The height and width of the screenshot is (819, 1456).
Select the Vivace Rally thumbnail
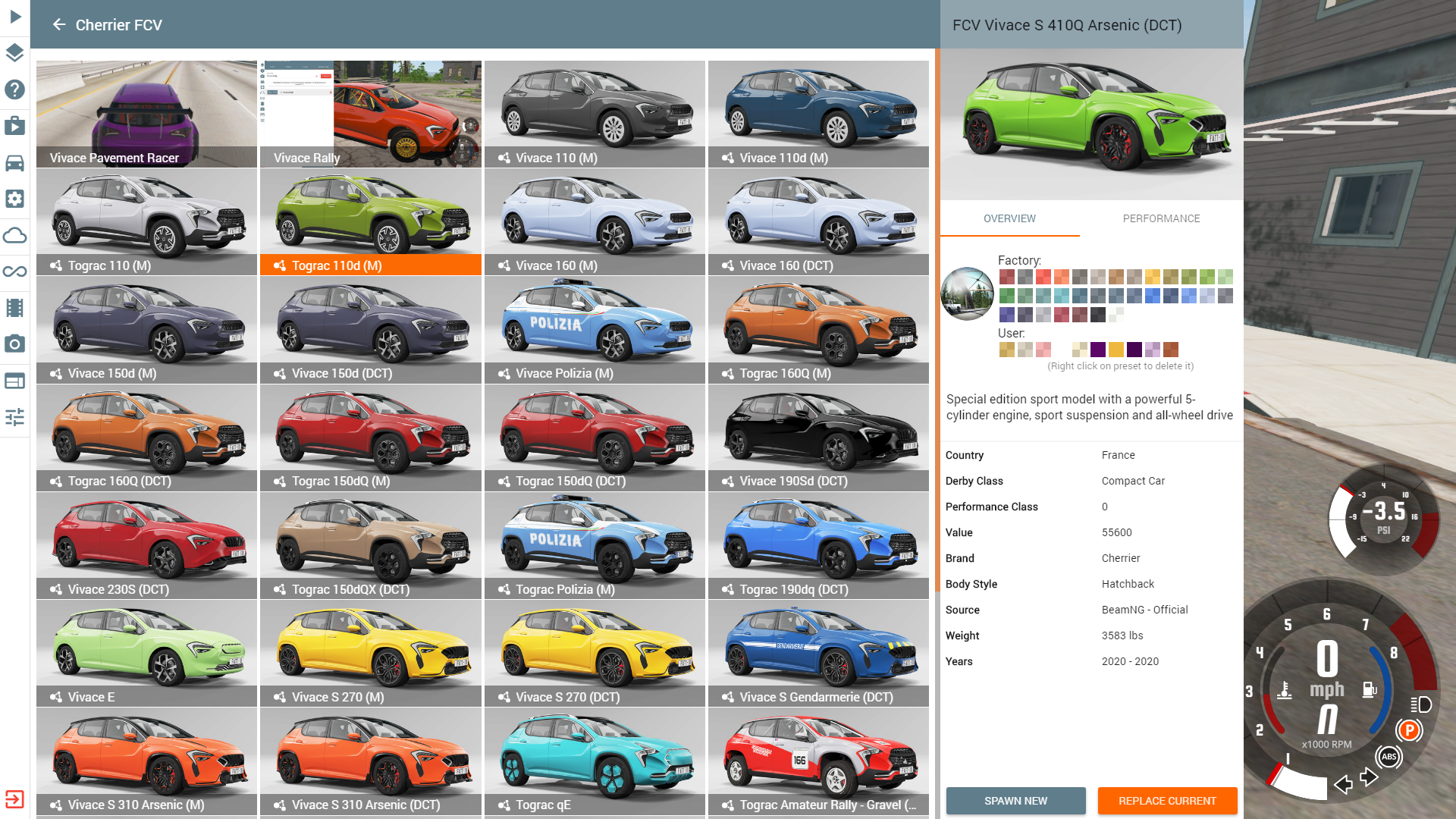[x=371, y=114]
